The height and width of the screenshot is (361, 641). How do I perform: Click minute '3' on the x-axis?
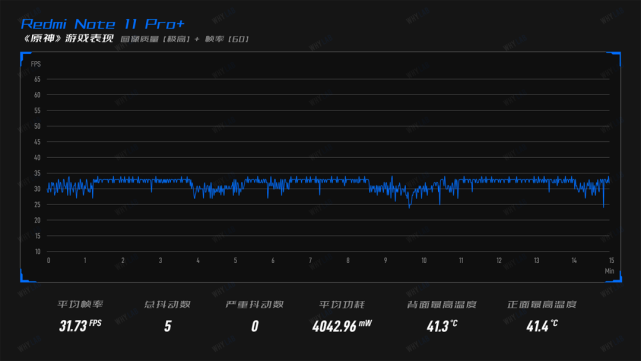(x=160, y=260)
